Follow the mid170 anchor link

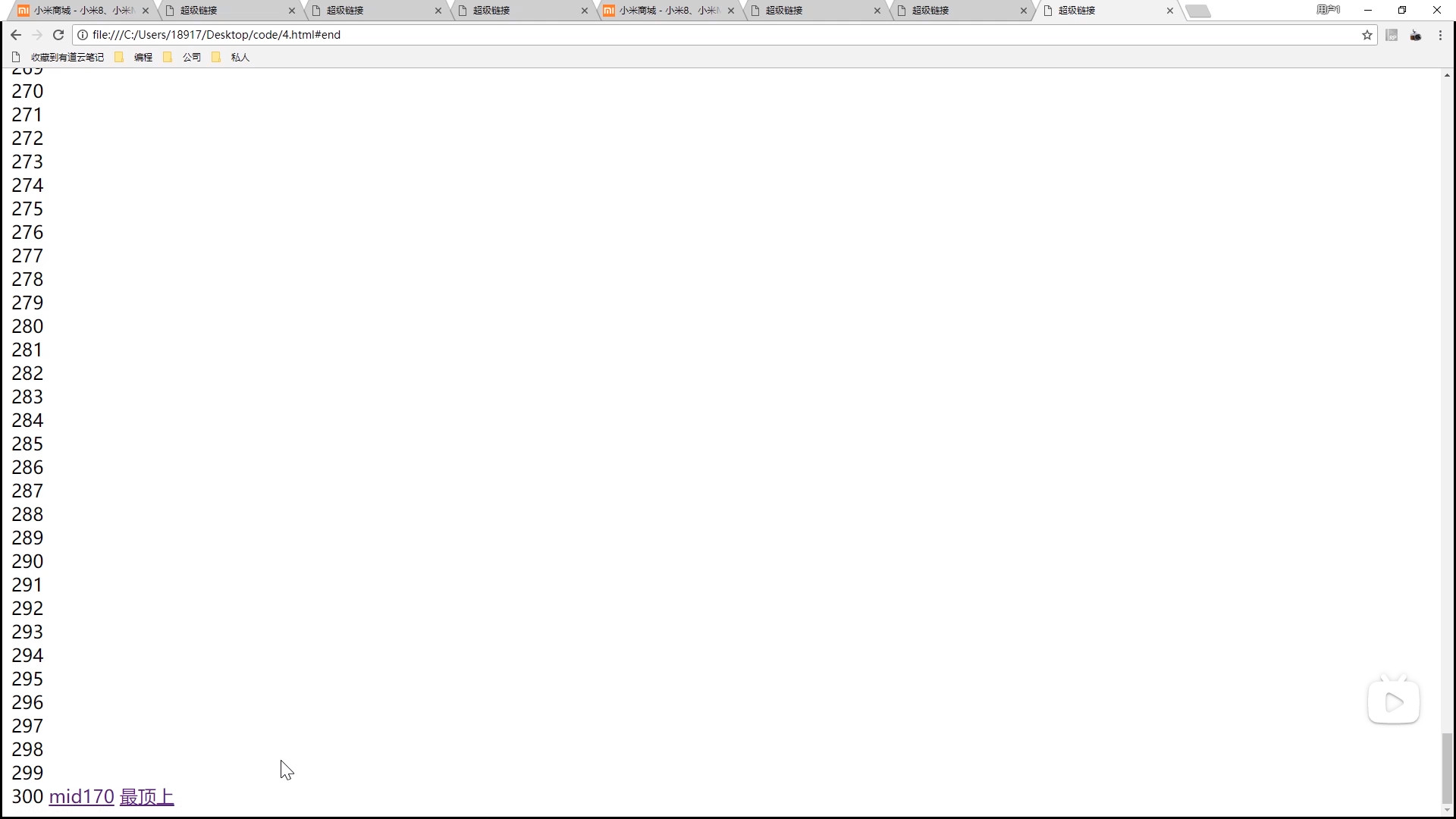[x=81, y=797]
